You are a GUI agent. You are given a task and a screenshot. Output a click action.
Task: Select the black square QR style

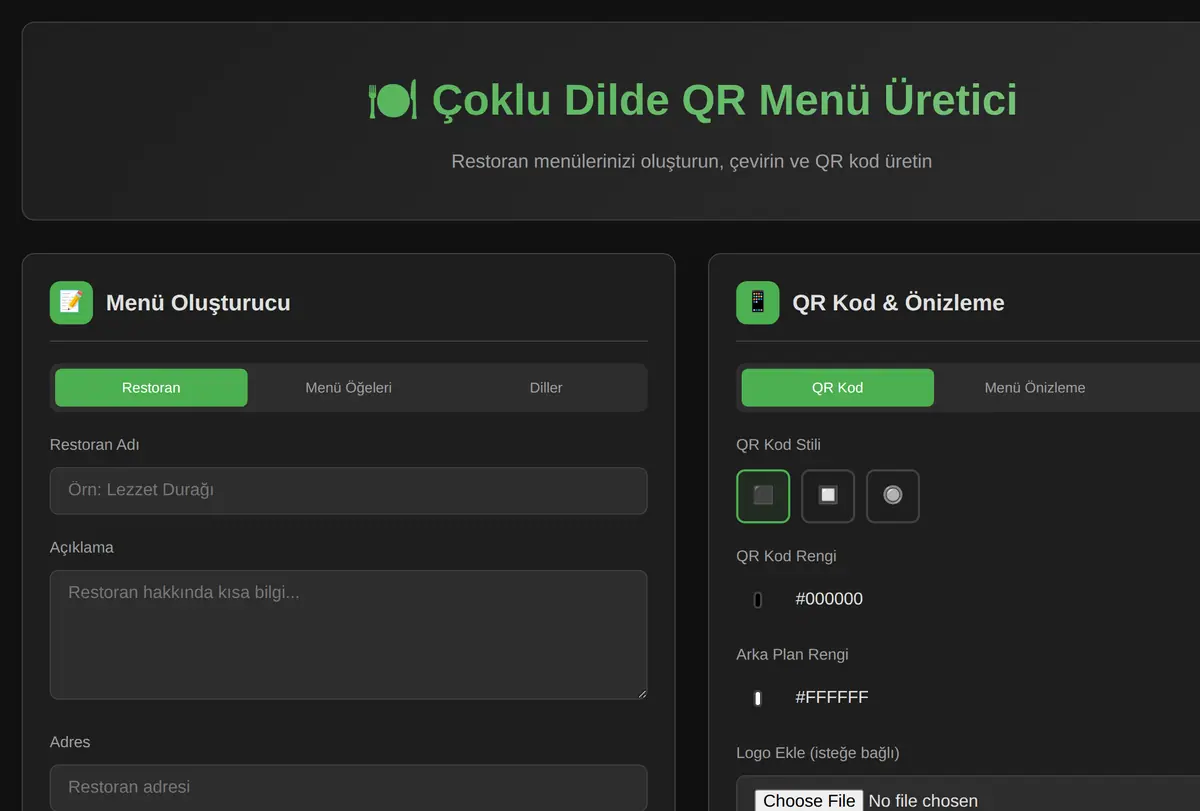coord(763,496)
